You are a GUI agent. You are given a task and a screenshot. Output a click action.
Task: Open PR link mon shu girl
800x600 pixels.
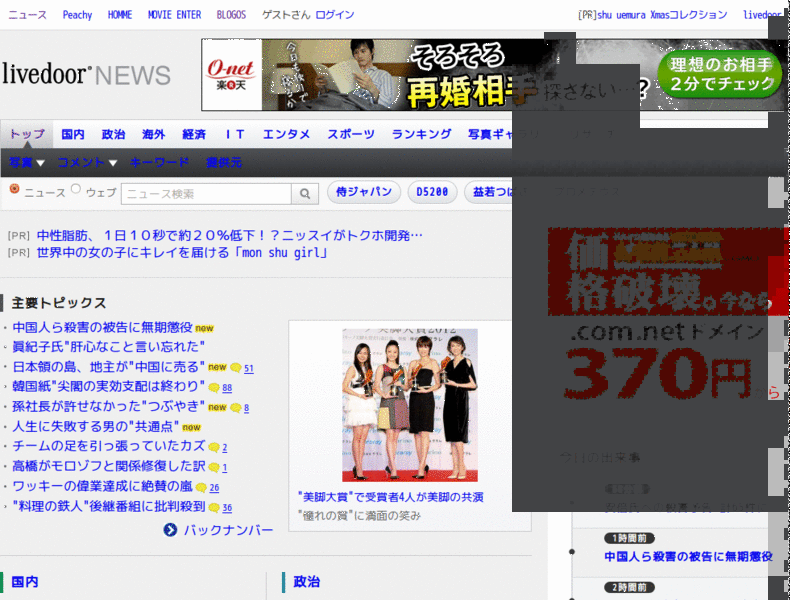click(182, 253)
